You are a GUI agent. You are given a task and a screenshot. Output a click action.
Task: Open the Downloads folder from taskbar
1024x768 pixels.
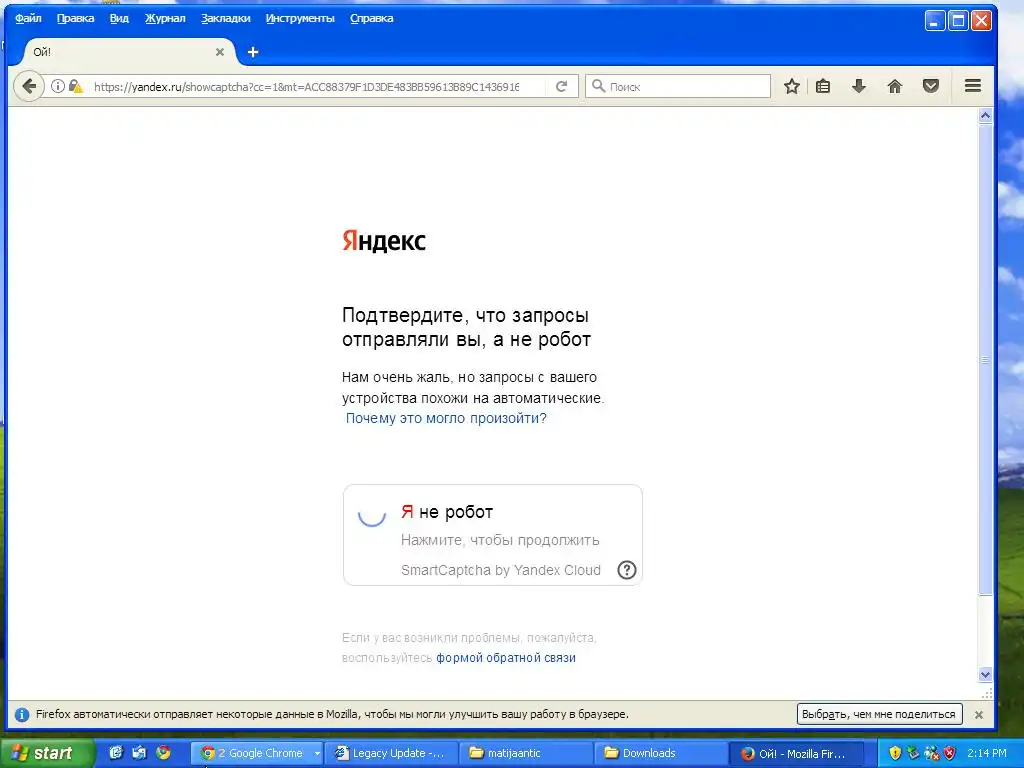(661, 753)
